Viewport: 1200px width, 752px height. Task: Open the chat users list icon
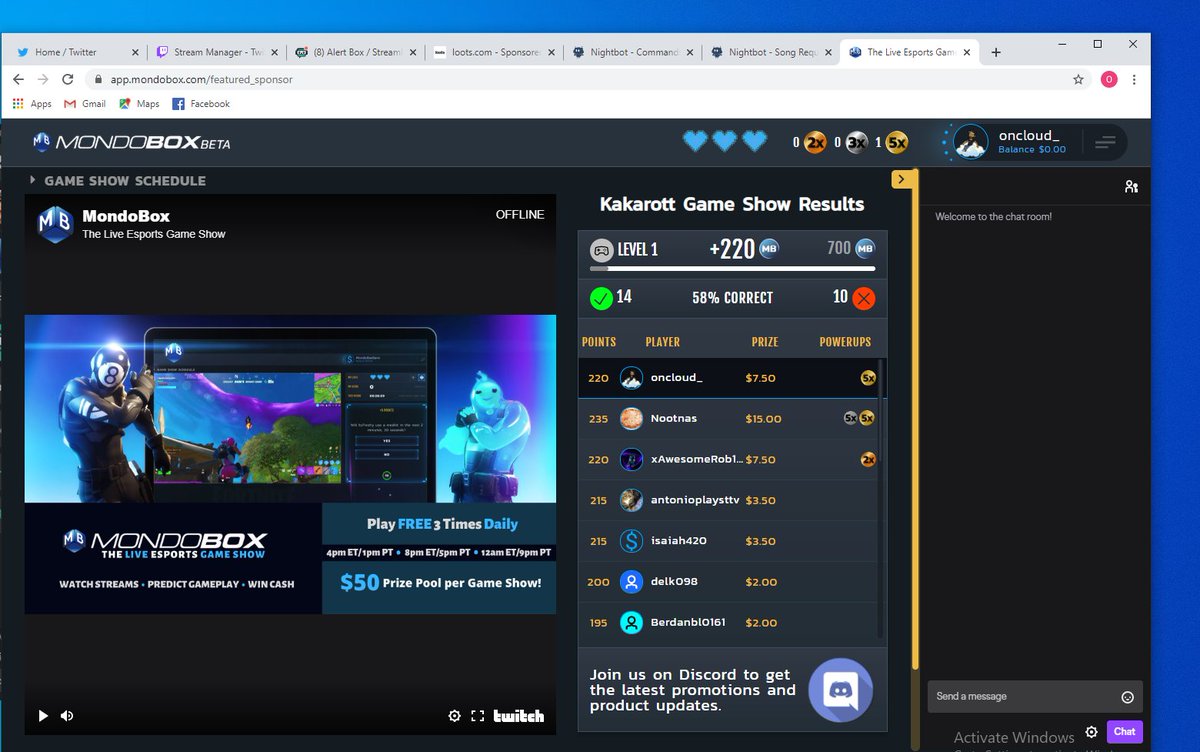[x=1131, y=186]
